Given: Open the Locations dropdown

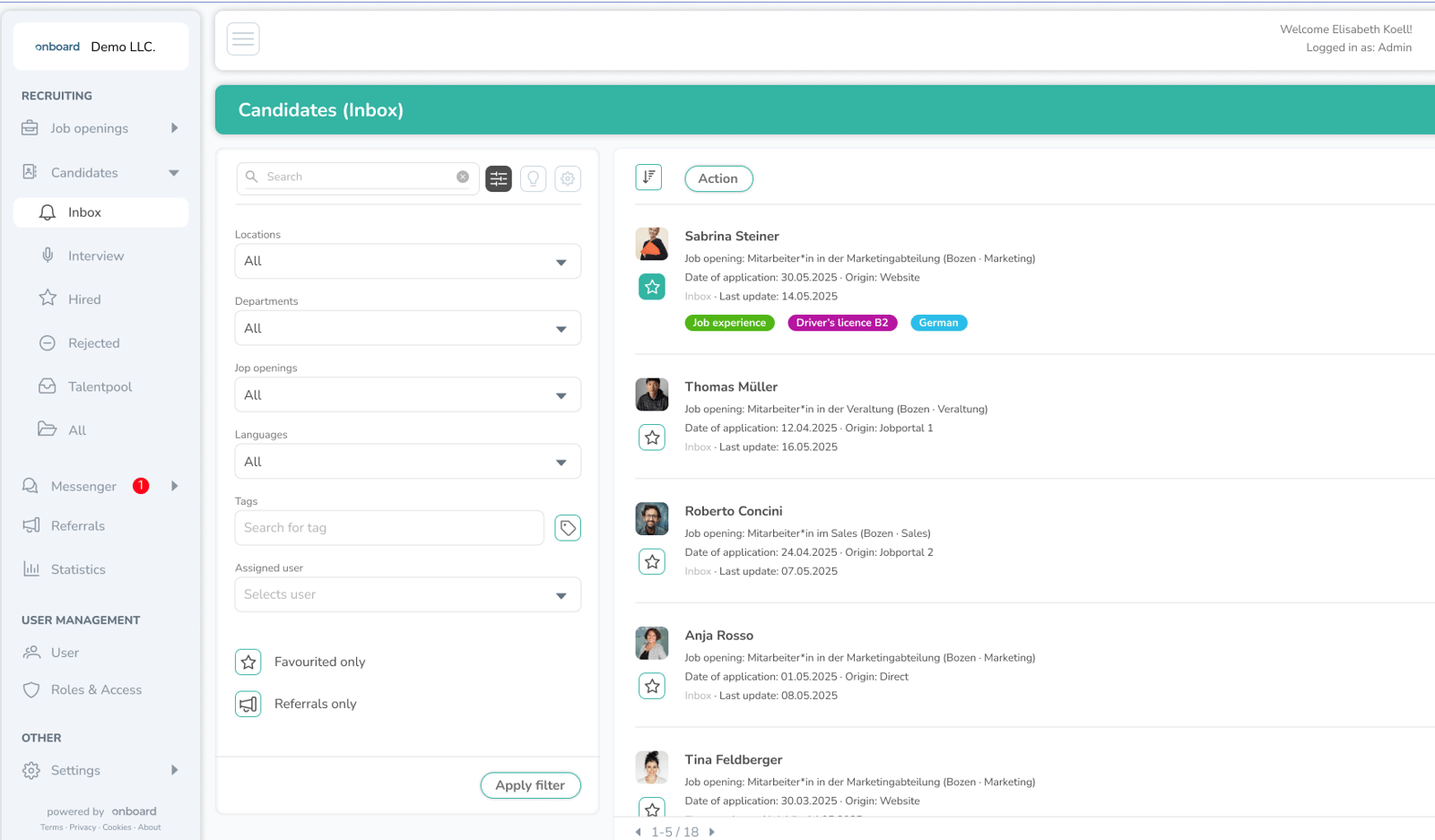Looking at the screenshot, I should pos(408,261).
